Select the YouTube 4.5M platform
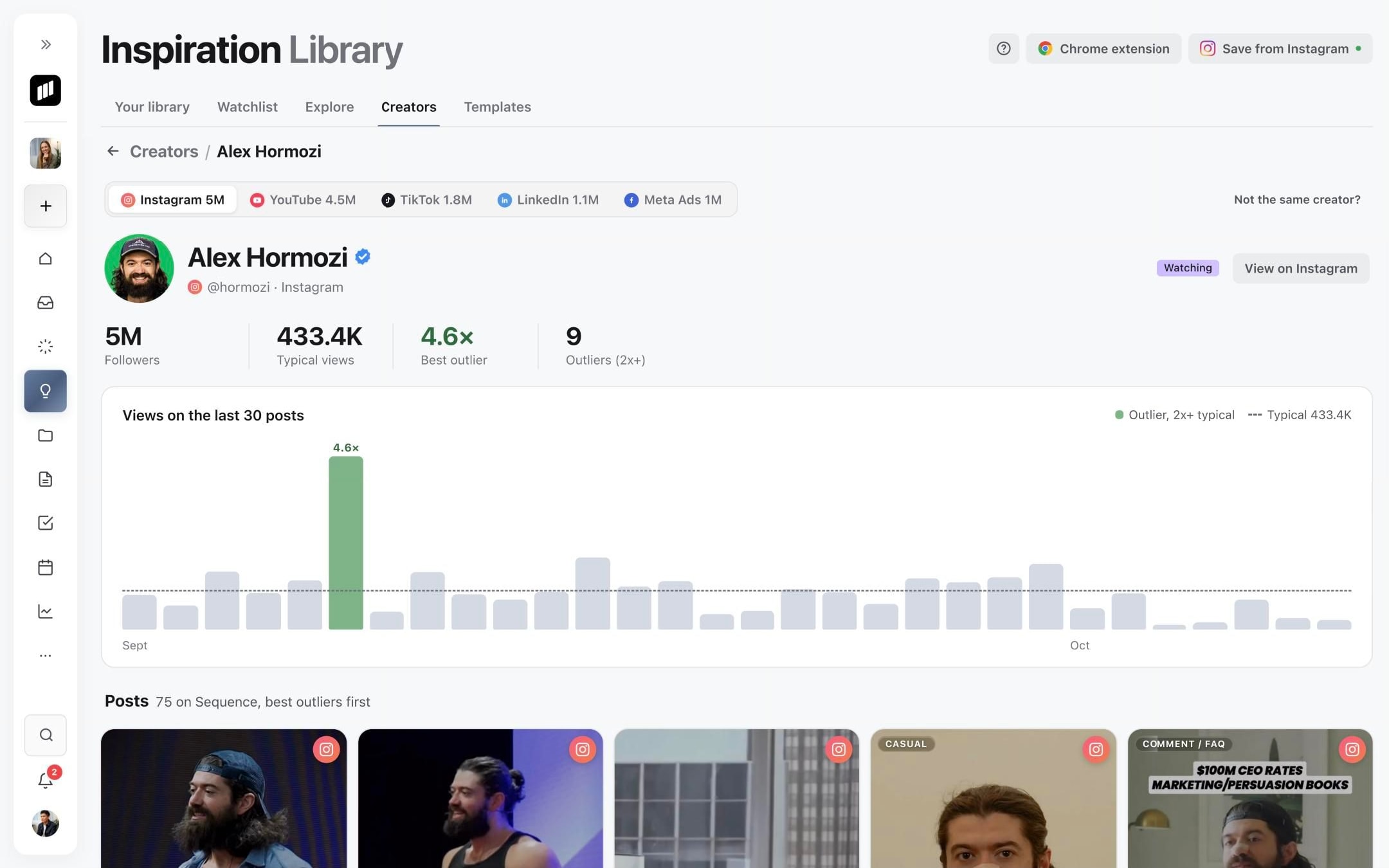This screenshot has height=868, width=1389. 303,200
